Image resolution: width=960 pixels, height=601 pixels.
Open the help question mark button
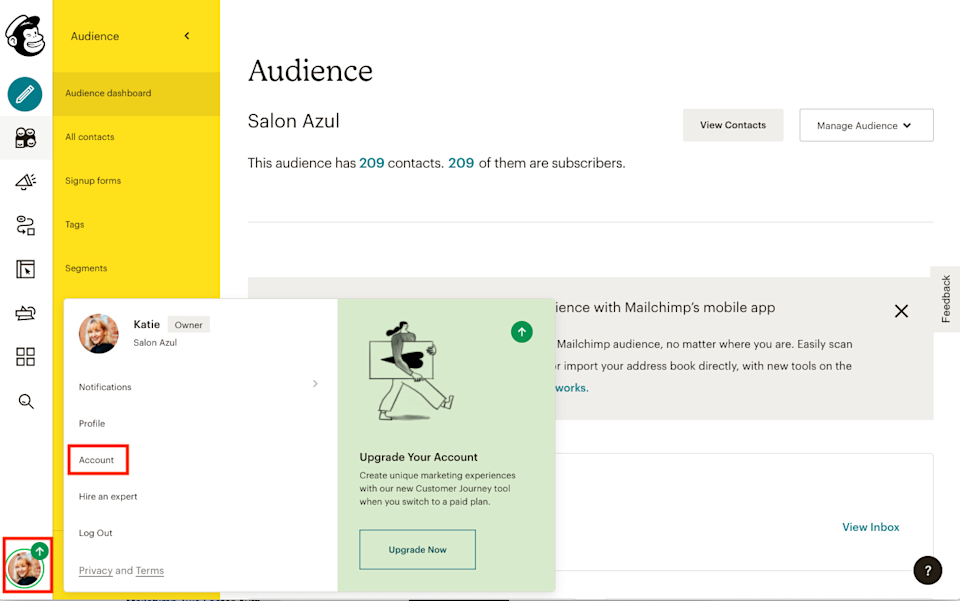coord(927,570)
